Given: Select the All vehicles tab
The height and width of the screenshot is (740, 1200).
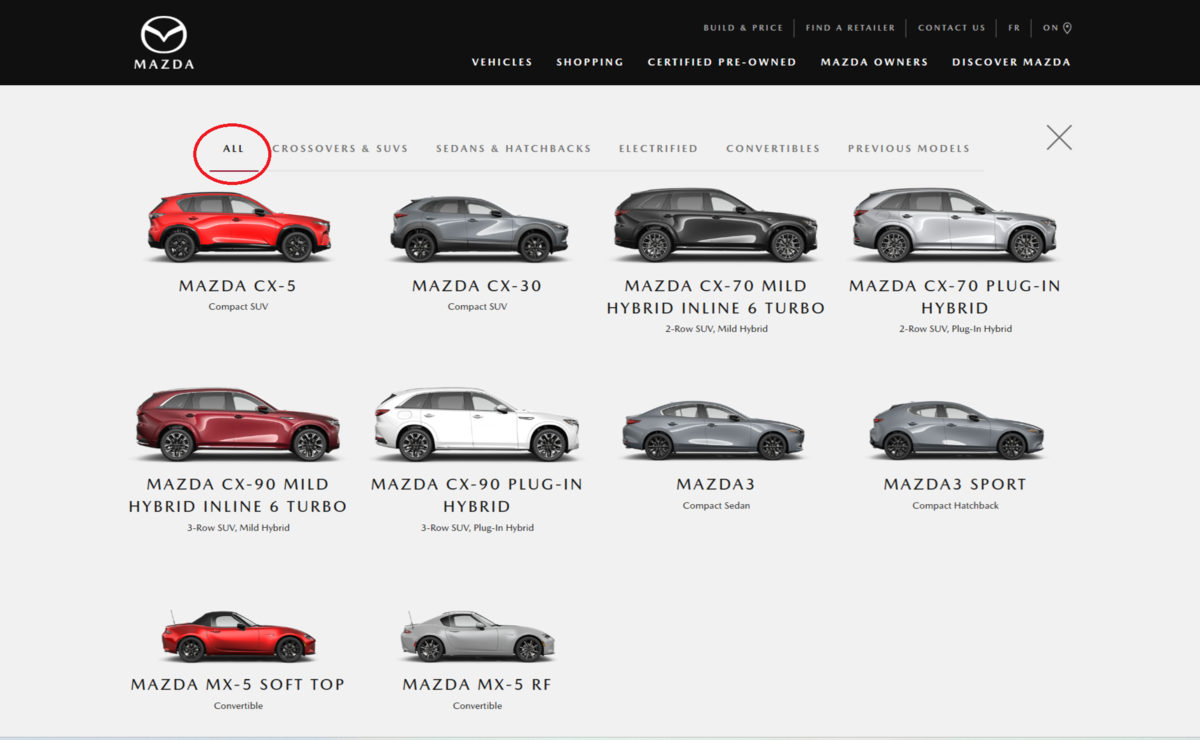Looking at the screenshot, I should coord(233,149).
